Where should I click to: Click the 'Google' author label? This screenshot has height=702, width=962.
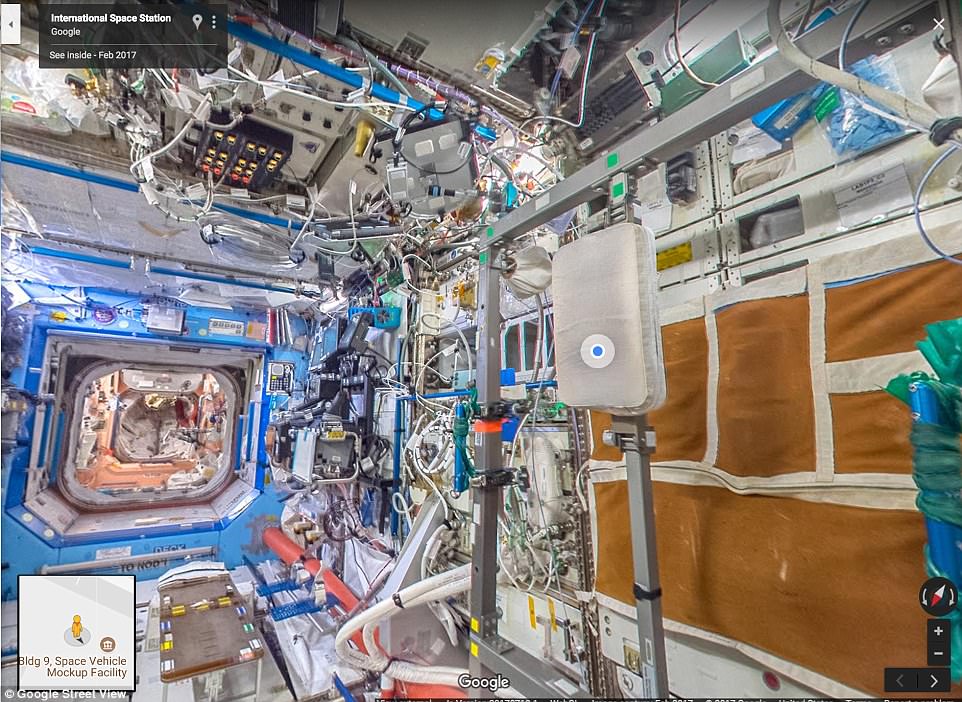66,33
